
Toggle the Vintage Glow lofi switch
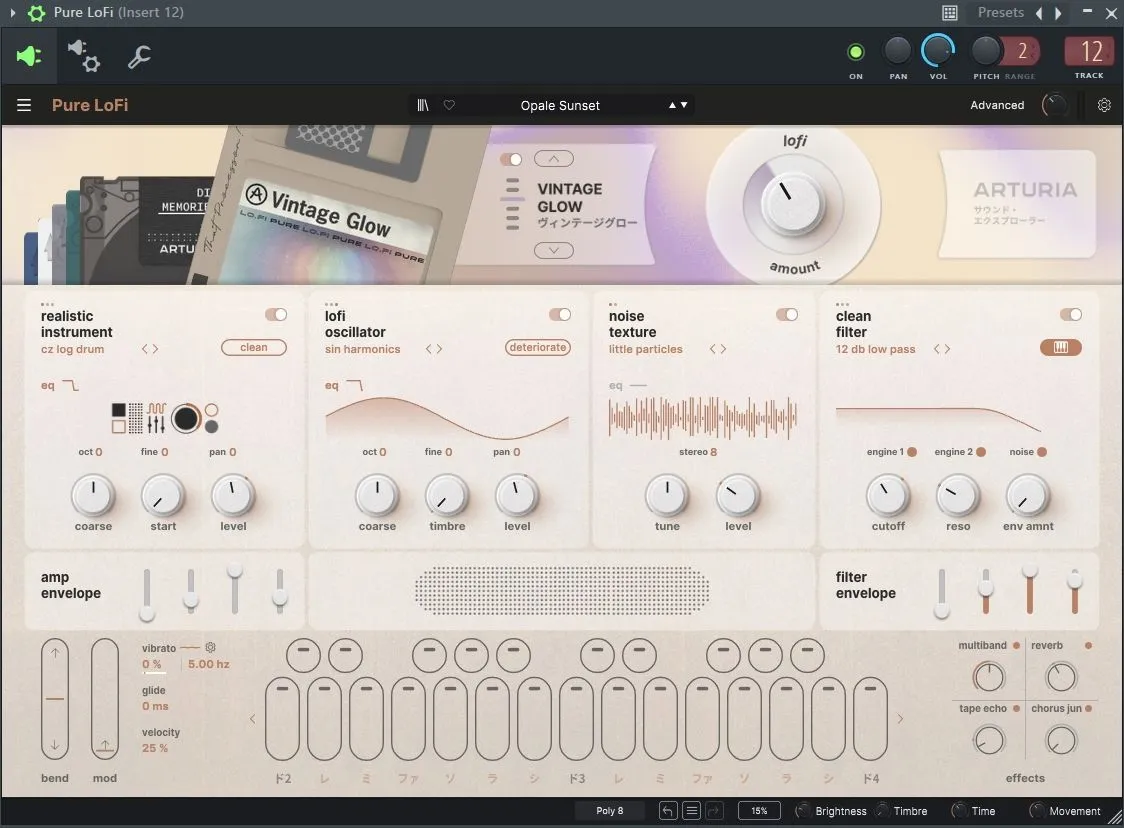point(511,159)
